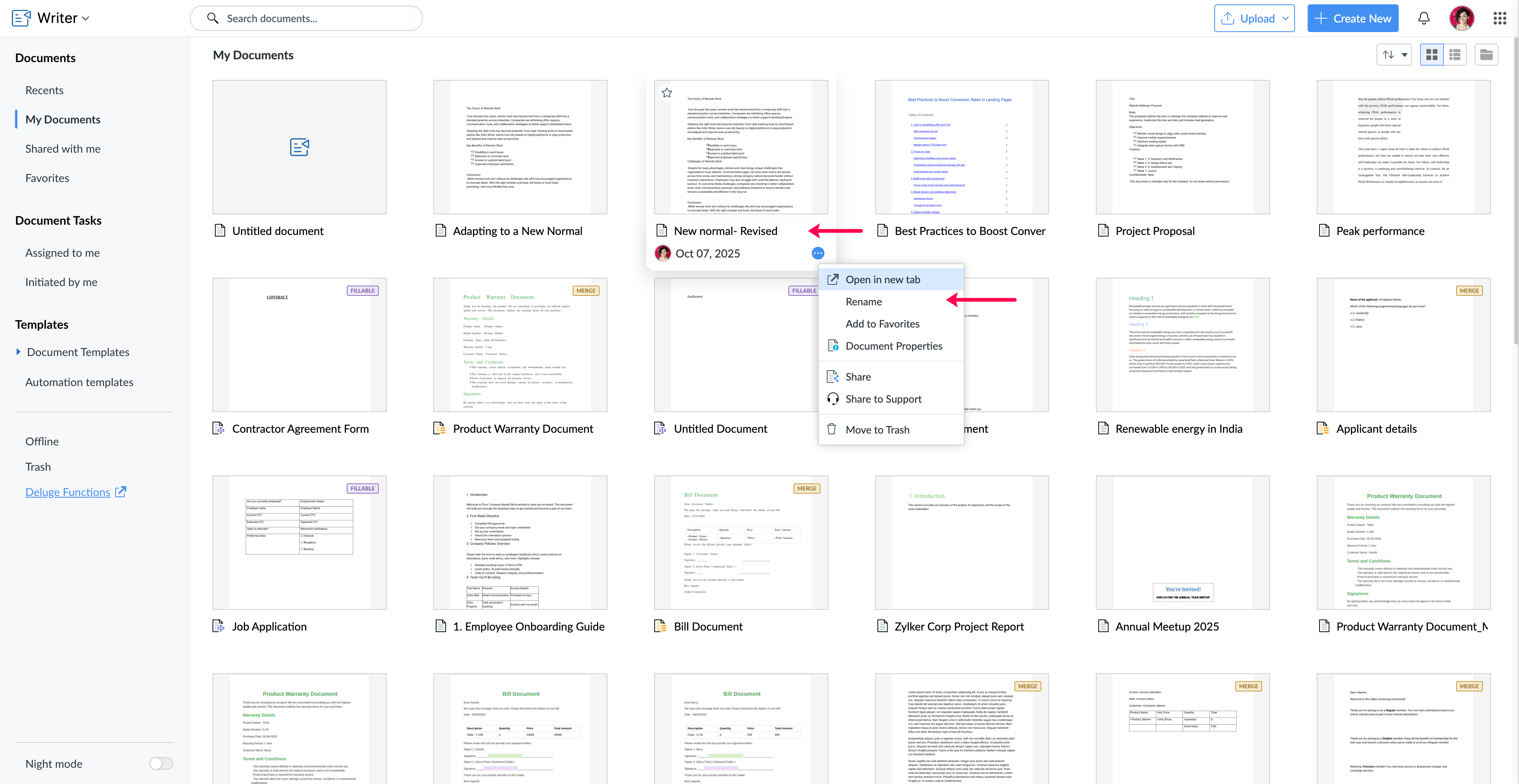Click the Writer app logo icon
The height and width of the screenshot is (784, 1519).
[x=21, y=18]
